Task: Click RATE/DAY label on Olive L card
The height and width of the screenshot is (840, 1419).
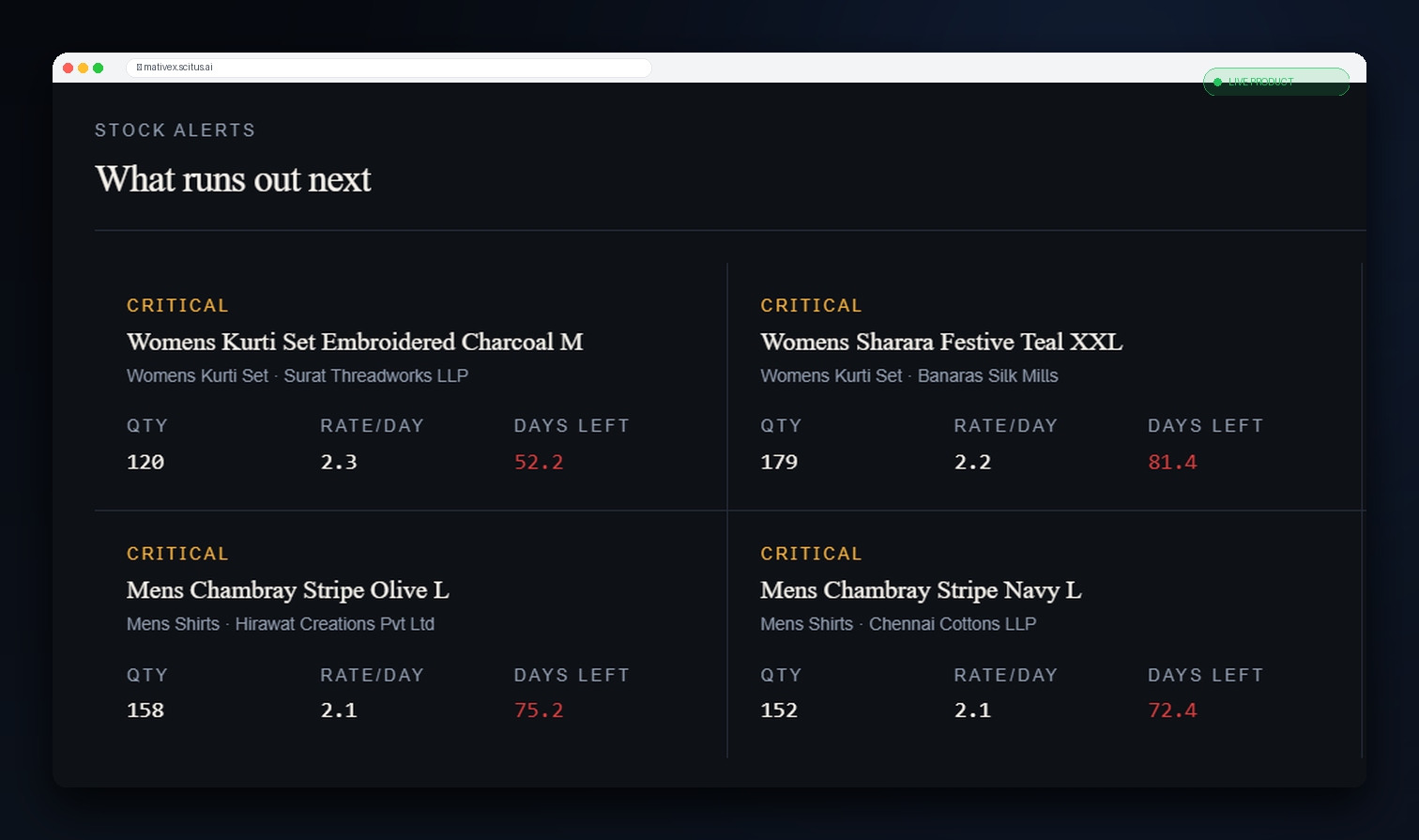Action: 372,675
